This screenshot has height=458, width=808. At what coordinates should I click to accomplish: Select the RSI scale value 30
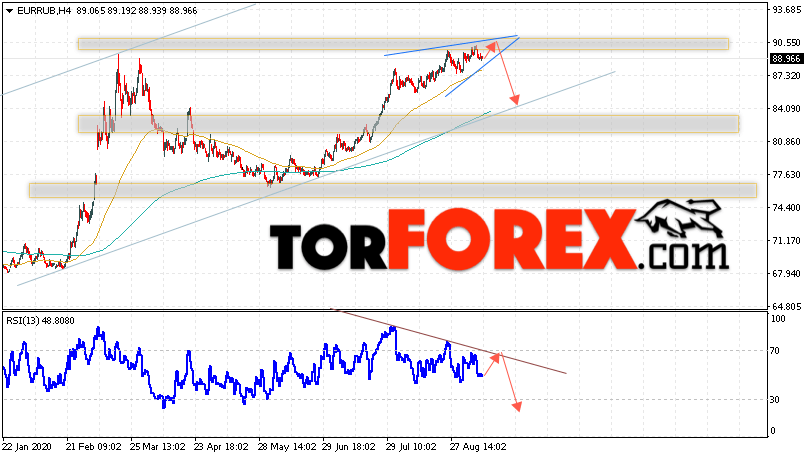click(x=775, y=400)
